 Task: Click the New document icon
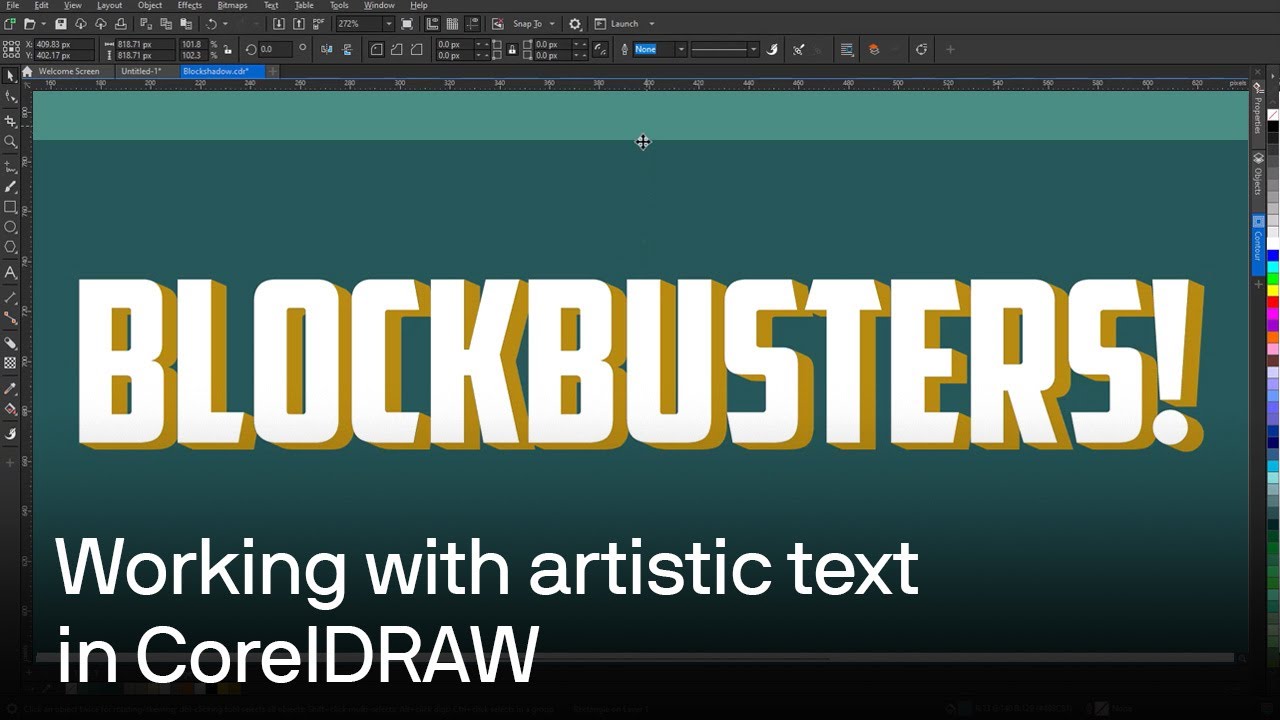click(x=10, y=24)
